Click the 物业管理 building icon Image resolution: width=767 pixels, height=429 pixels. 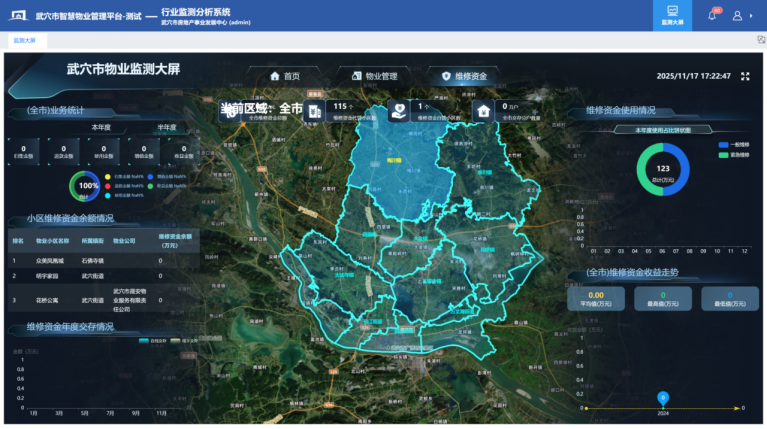[356, 76]
